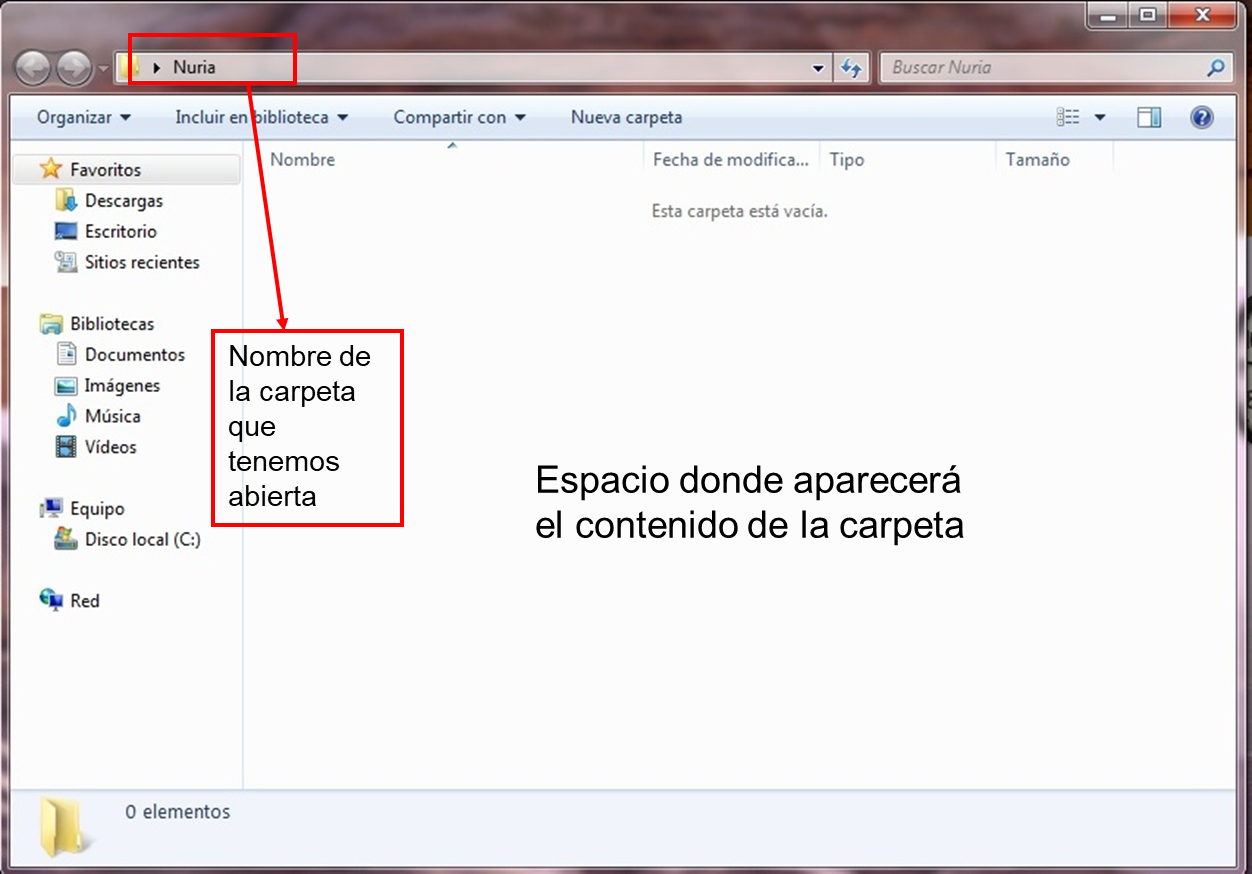The width and height of the screenshot is (1252, 874).
Task: Sort by the Nombre column header
Action: [x=303, y=160]
